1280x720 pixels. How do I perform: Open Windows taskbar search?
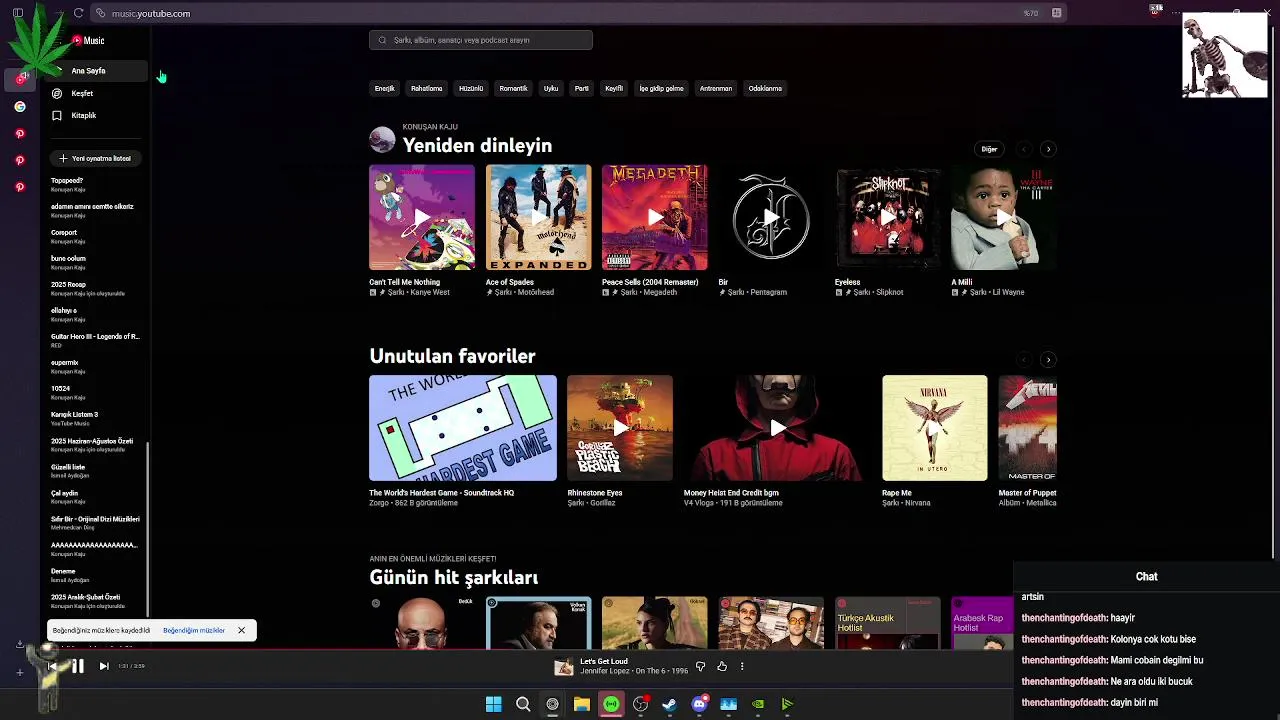[523, 704]
